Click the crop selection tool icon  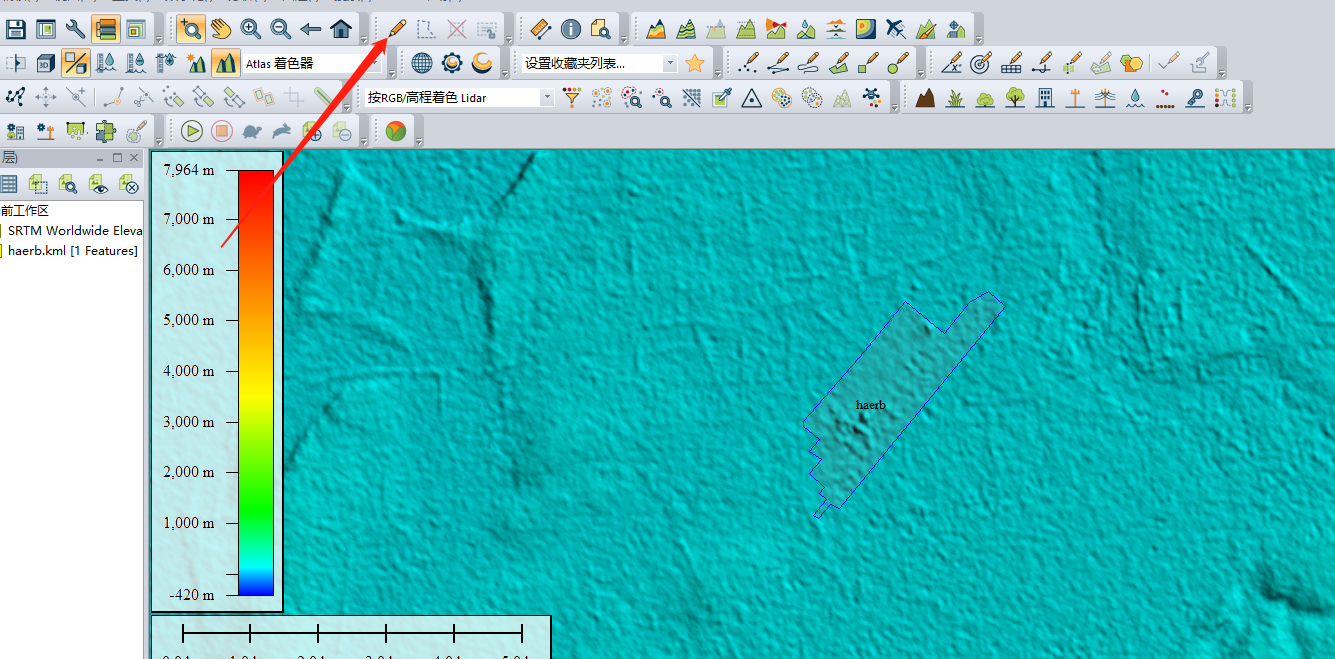[294, 97]
